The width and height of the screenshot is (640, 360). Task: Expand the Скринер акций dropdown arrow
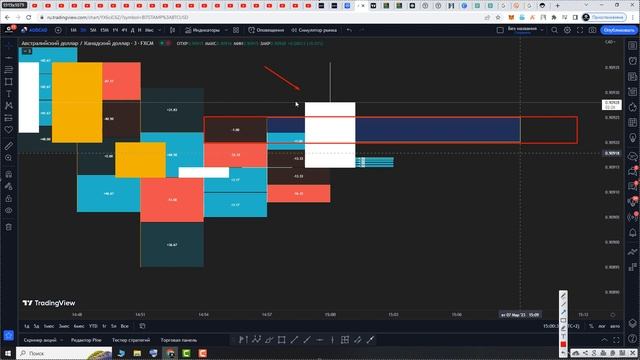coord(62,340)
